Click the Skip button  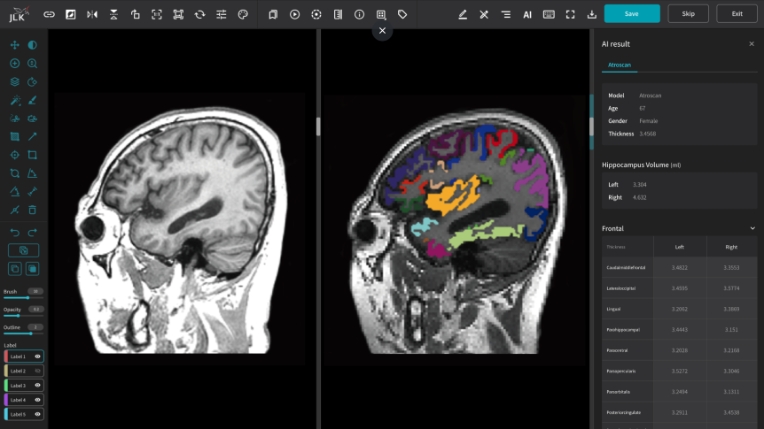tap(688, 14)
